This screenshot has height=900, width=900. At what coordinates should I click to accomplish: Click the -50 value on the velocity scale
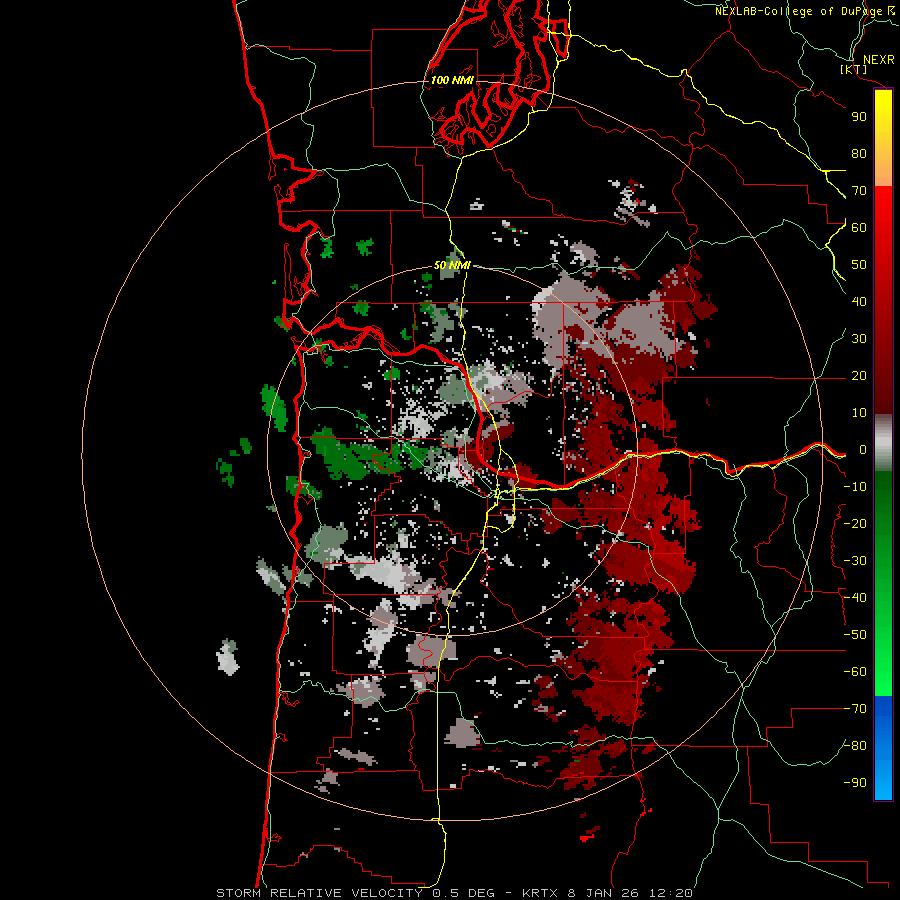click(855, 634)
